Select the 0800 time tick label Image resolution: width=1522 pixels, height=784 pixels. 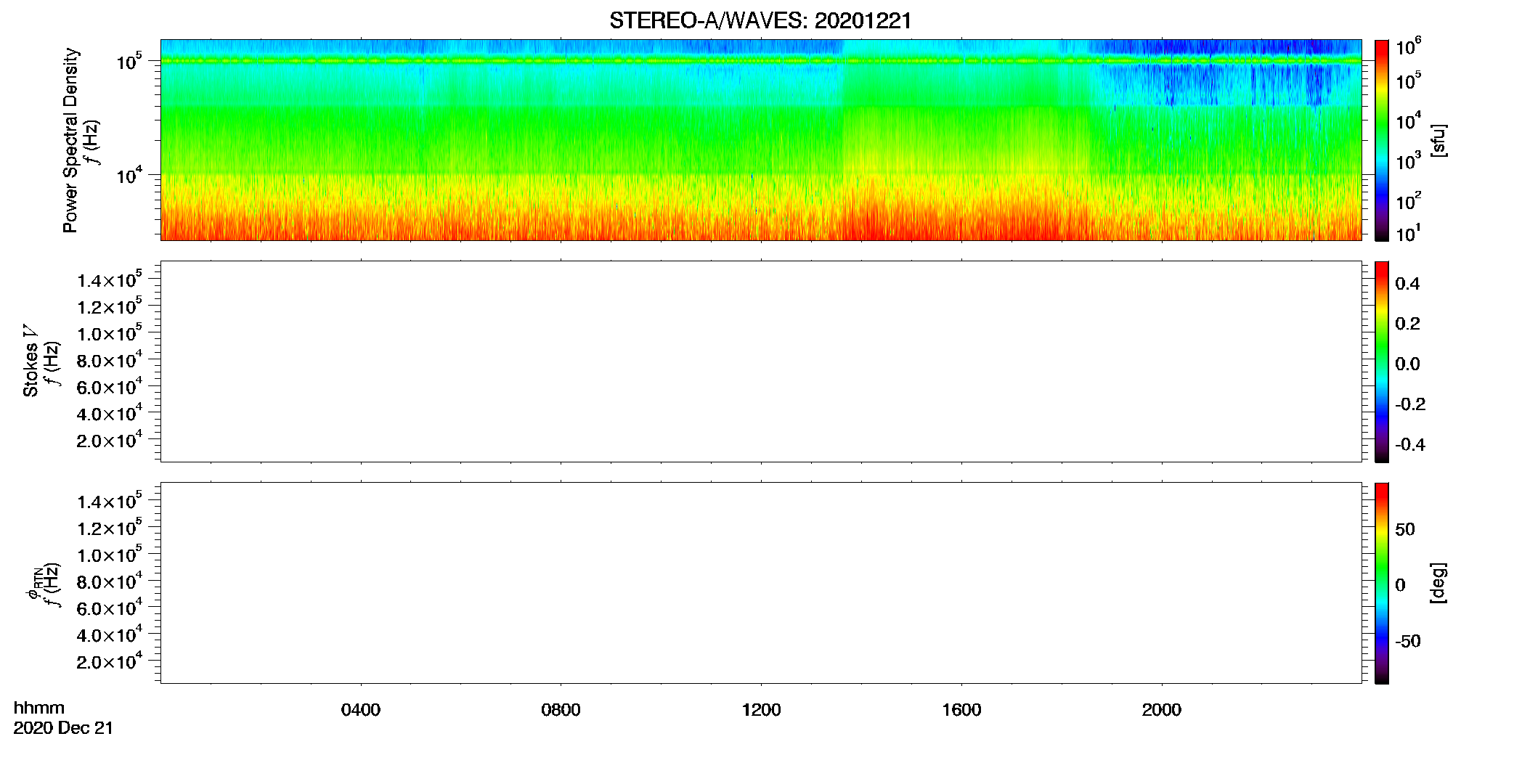coord(561,710)
